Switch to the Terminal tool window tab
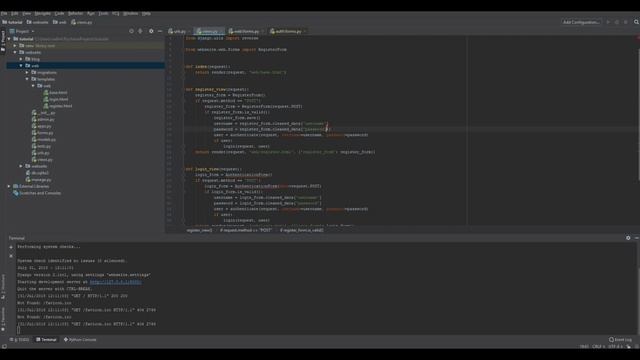The height and width of the screenshot is (360, 640). pos(46,340)
